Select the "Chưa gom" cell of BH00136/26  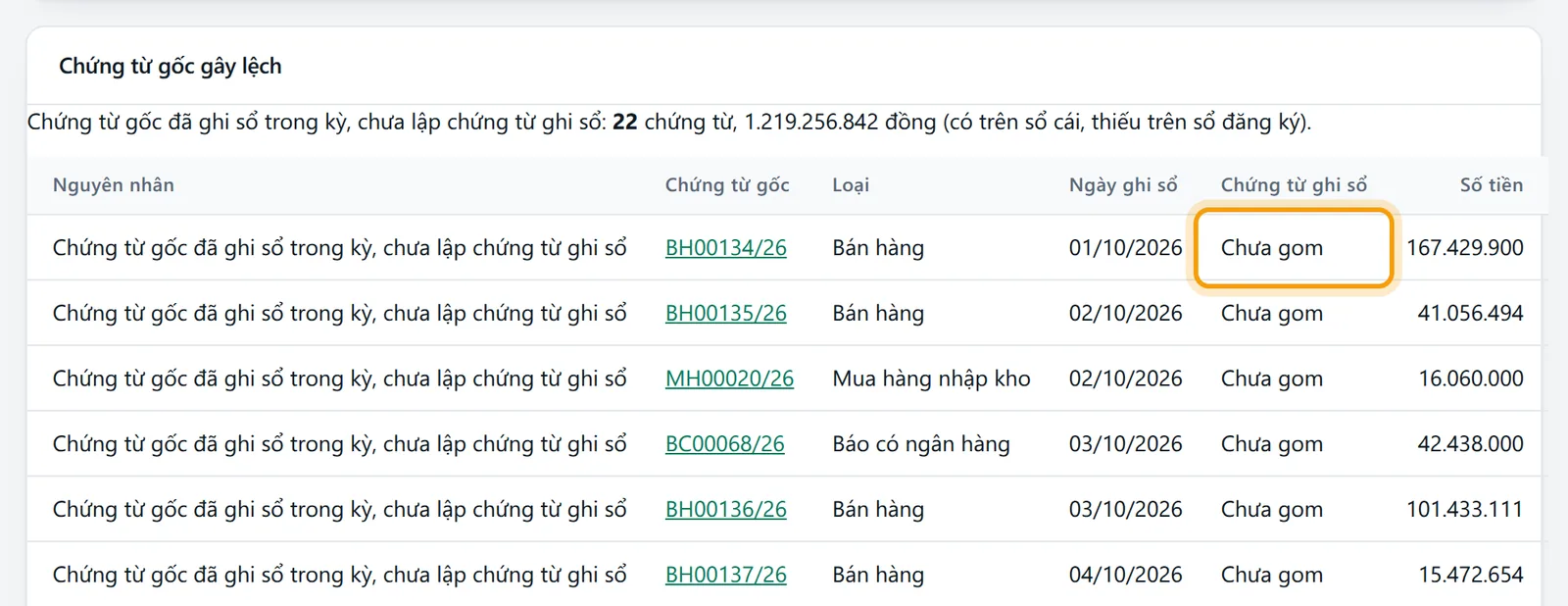tap(1272, 510)
